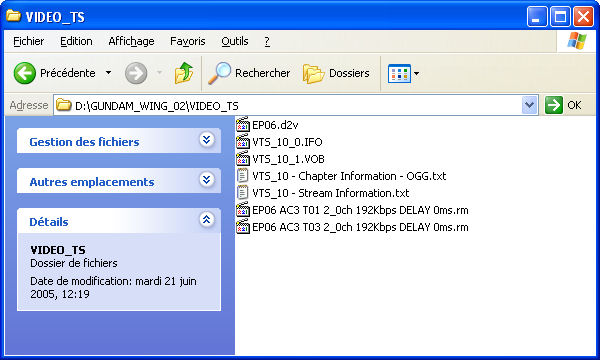Image resolution: width=600 pixels, height=360 pixels.
Task: Open the Outils menu
Action: (235, 41)
